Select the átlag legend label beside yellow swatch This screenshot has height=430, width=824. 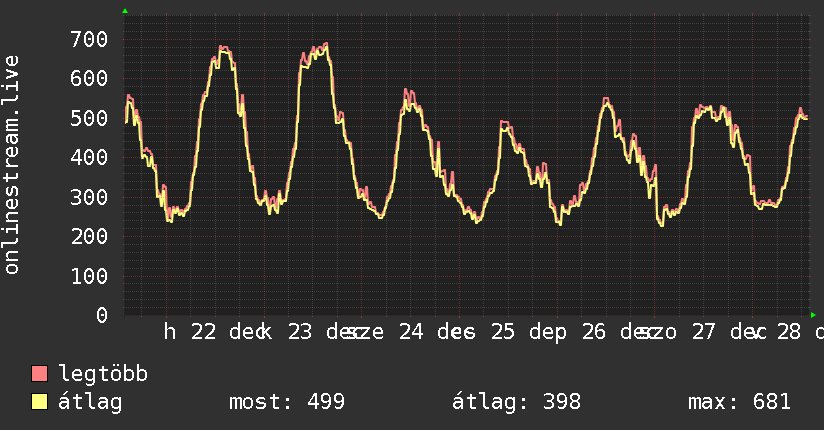(x=90, y=402)
